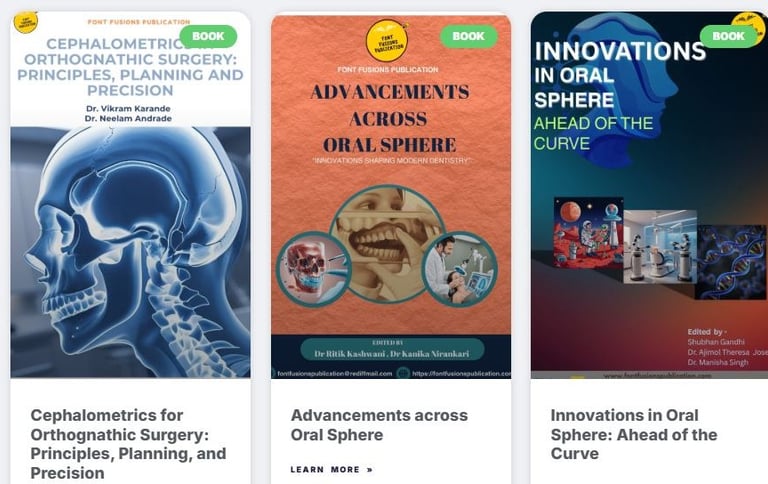Click the red skull model circle image
Viewport: 768px width, 484px height.
[x=313, y=268]
